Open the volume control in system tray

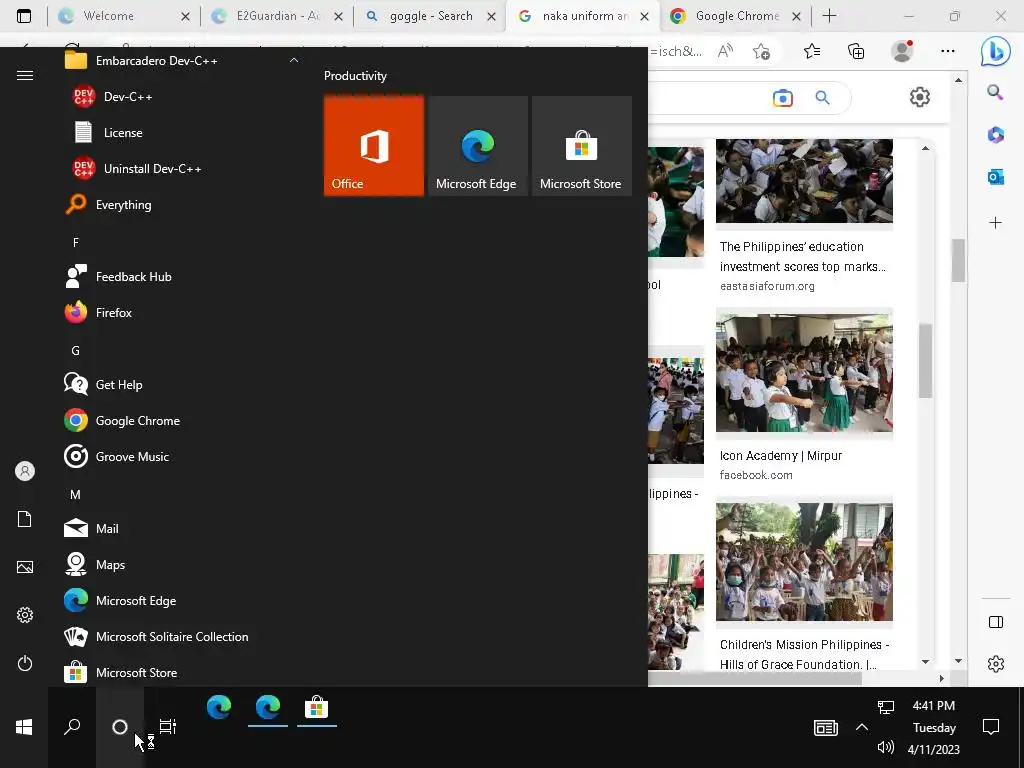[886, 748]
